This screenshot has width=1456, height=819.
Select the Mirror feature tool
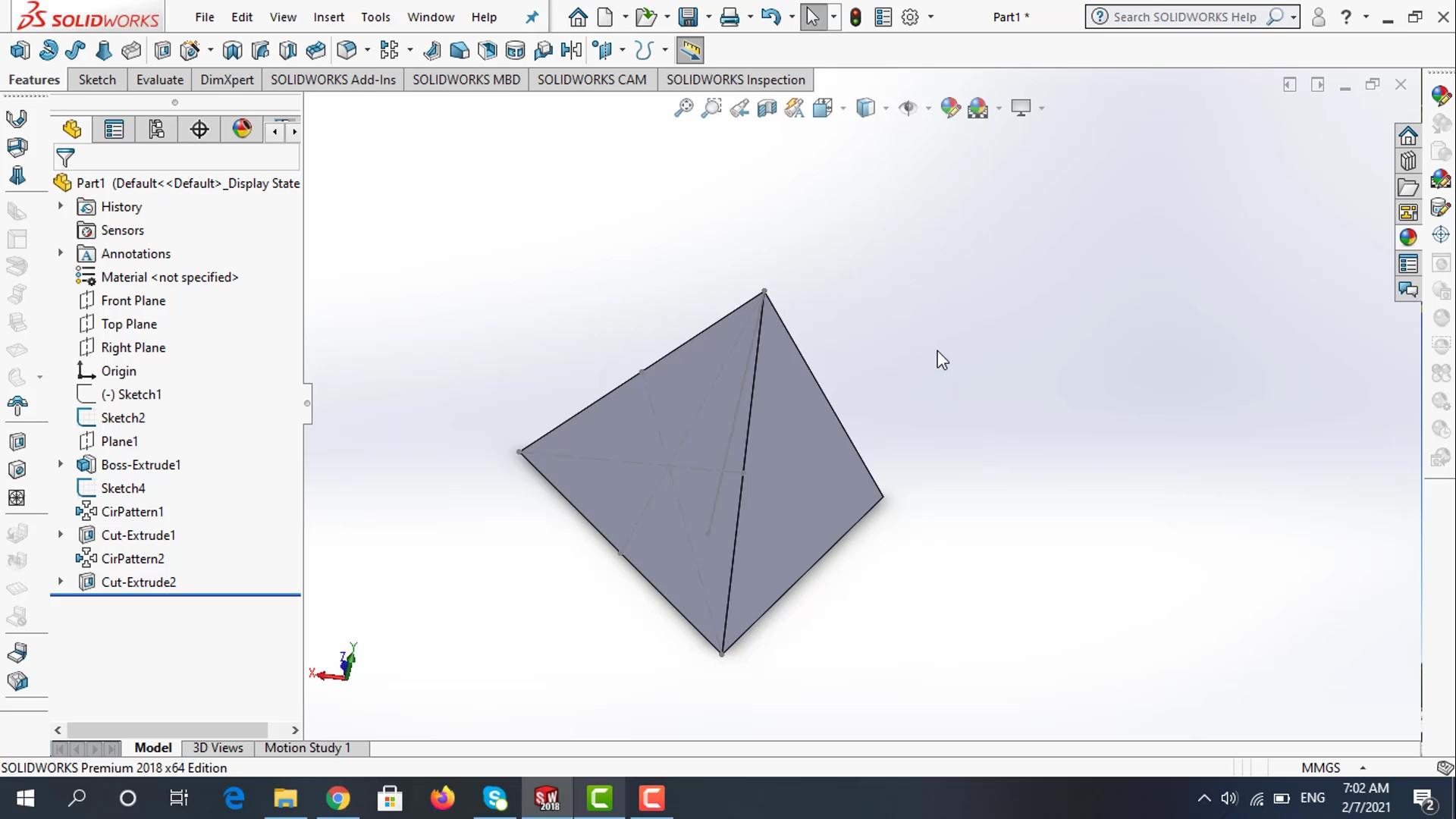pos(571,49)
